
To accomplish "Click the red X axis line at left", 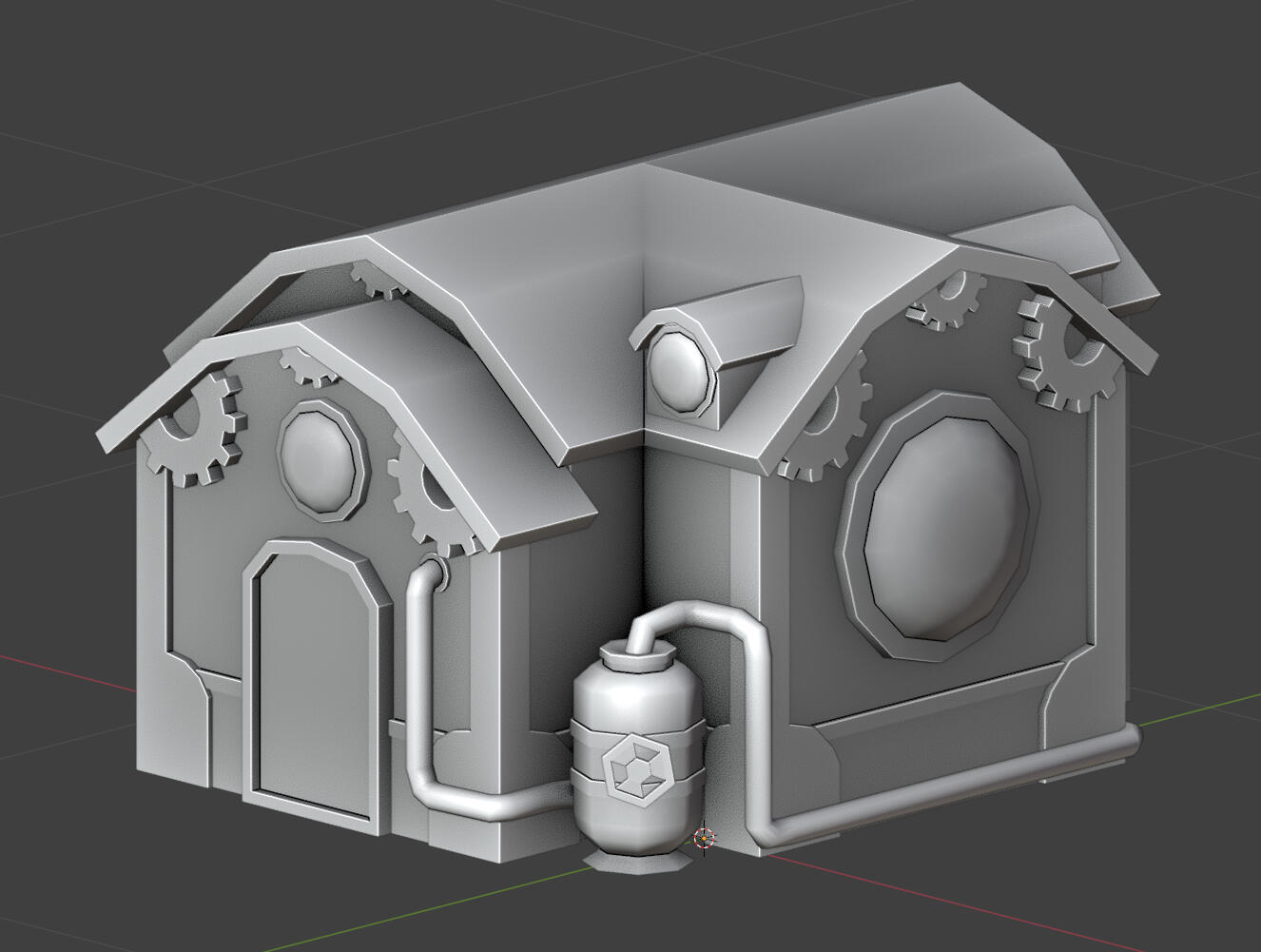I will pos(57,670).
